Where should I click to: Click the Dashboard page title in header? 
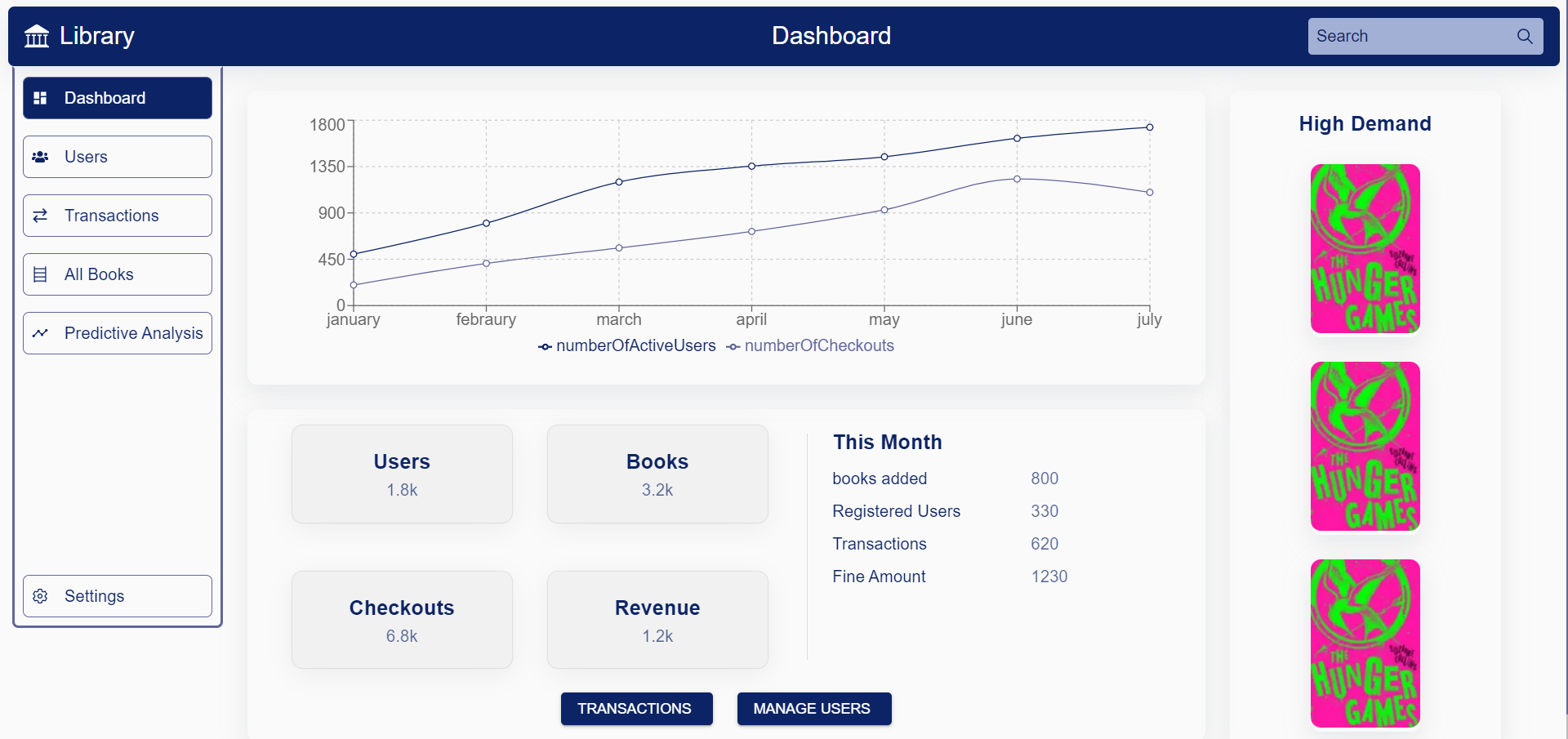click(x=831, y=36)
